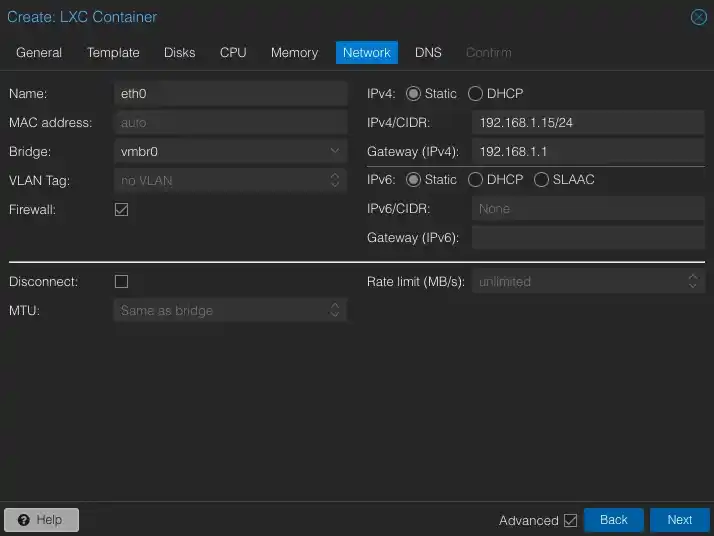Enable the Disconnect checkbox
Viewport: 714px width, 536px height.
[122, 281]
